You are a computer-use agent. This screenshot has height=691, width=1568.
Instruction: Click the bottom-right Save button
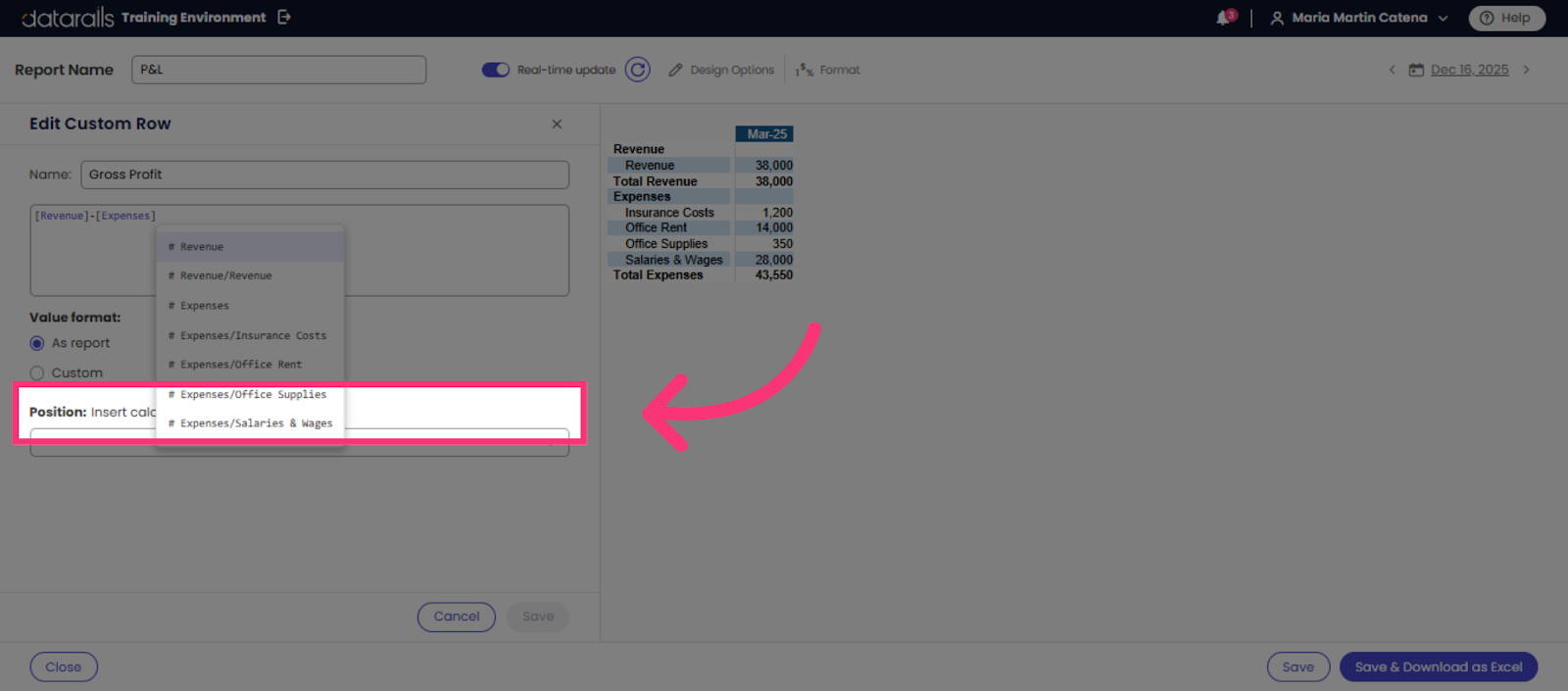point(1298,667)
